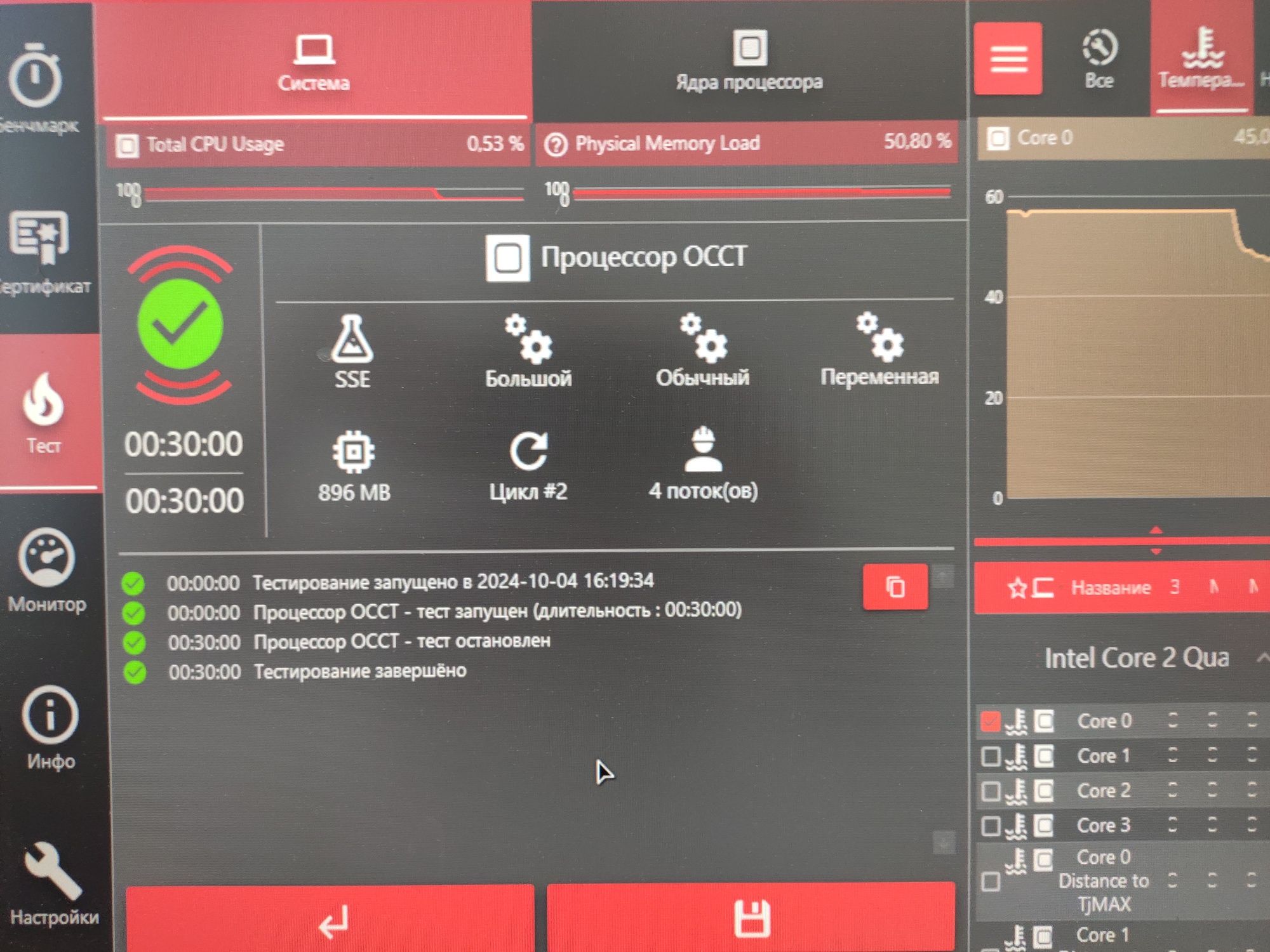Image resolution: width=1270 pixels, height=952 pixels.
Task: Click log entry Тестирование завершёно
Action: pyautogui.click(x=360, y=671)
